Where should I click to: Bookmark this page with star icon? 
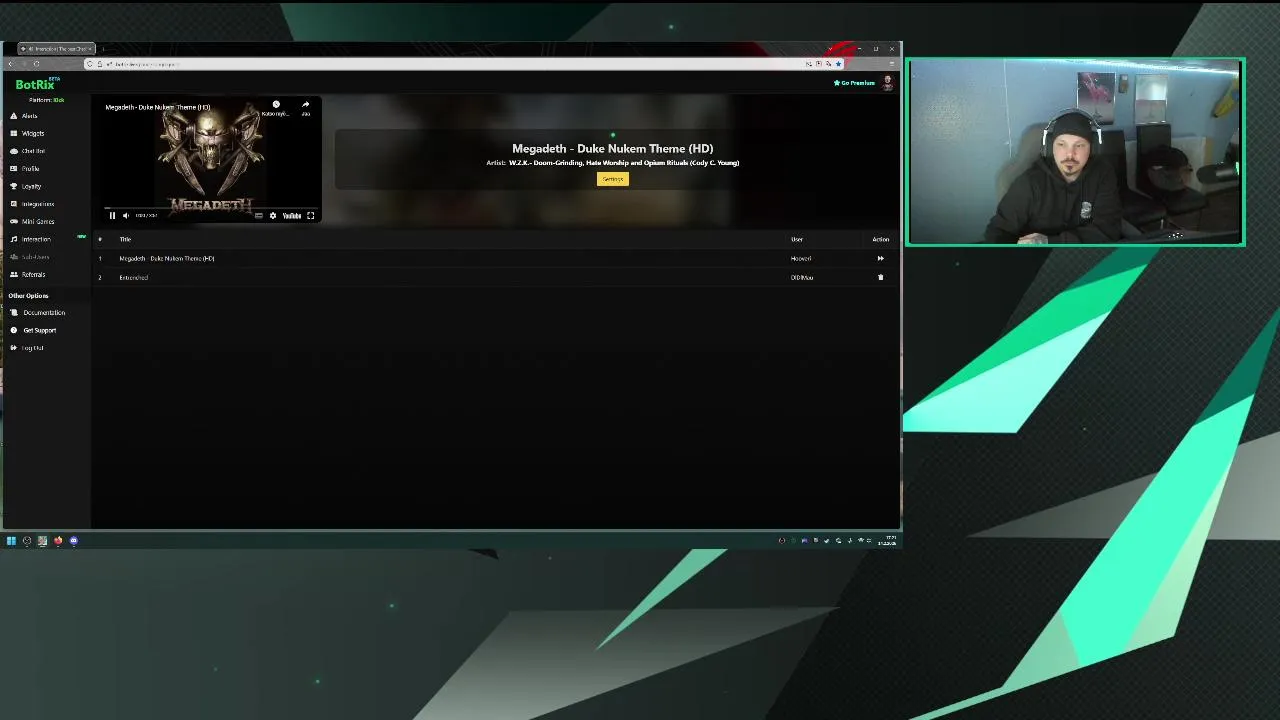click(838, 64)
